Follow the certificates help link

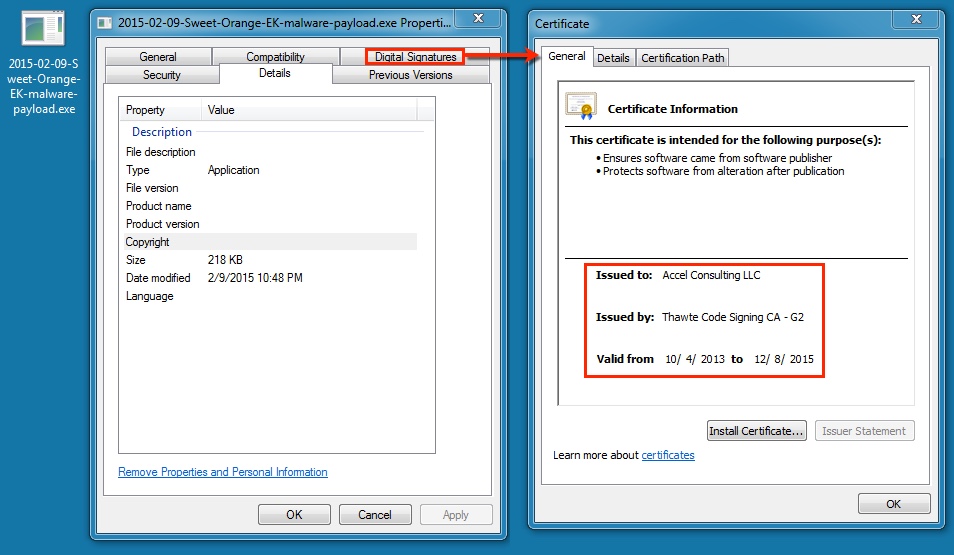point(668,455)
